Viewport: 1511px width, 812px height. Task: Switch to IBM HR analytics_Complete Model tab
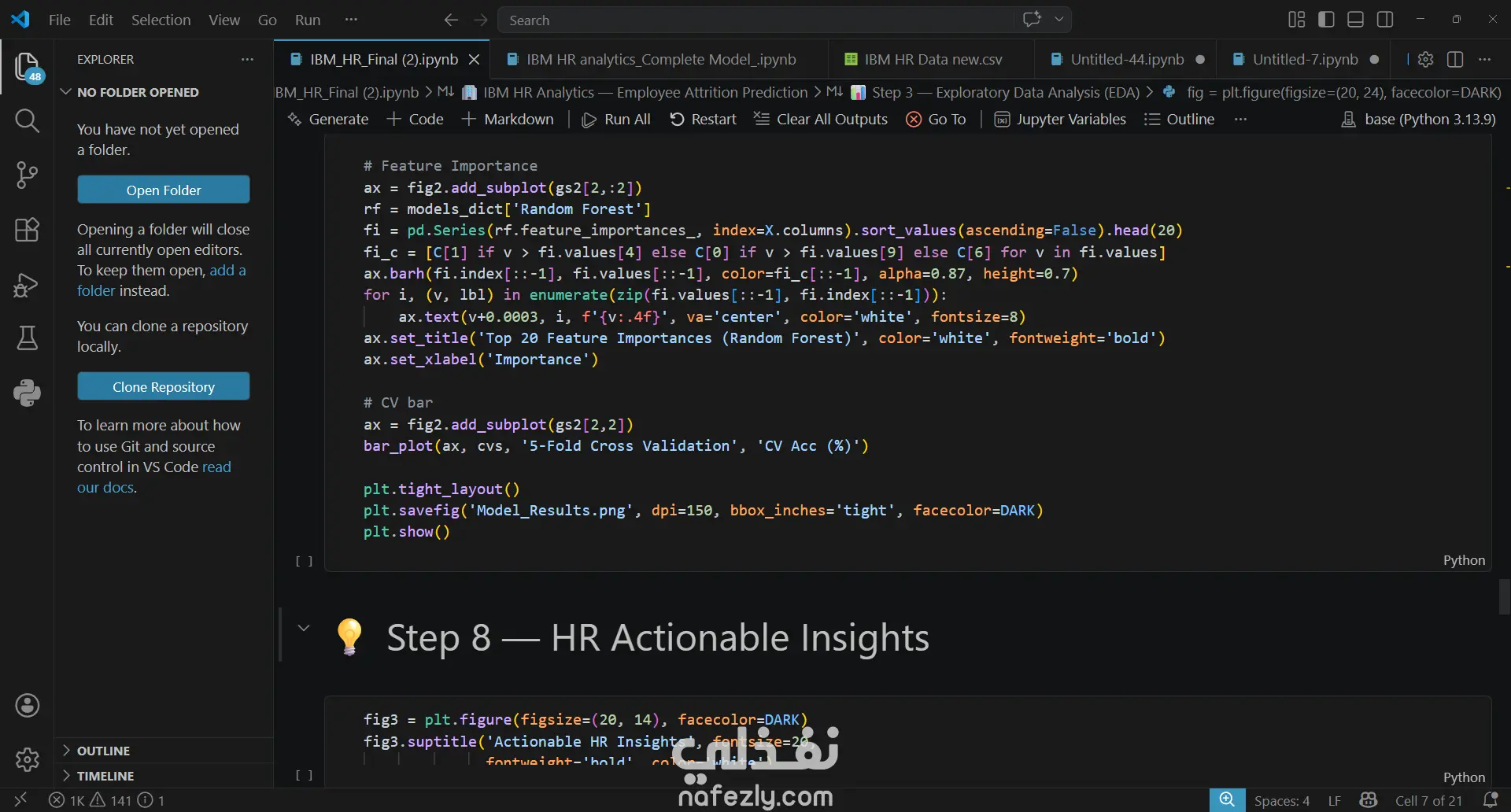point(659,59)
